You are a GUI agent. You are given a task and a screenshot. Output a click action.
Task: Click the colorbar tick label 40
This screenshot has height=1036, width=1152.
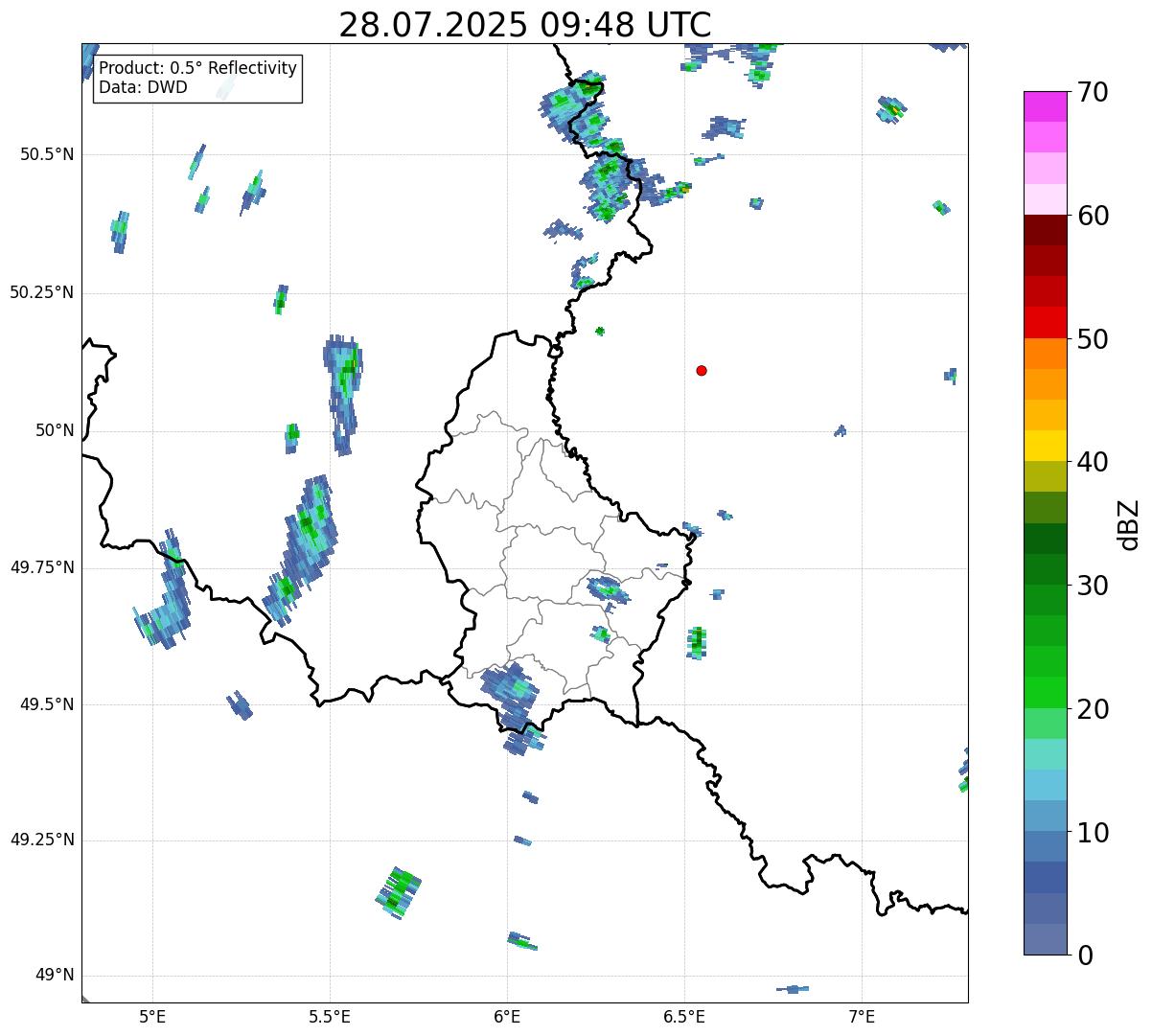coord(1093,462)
